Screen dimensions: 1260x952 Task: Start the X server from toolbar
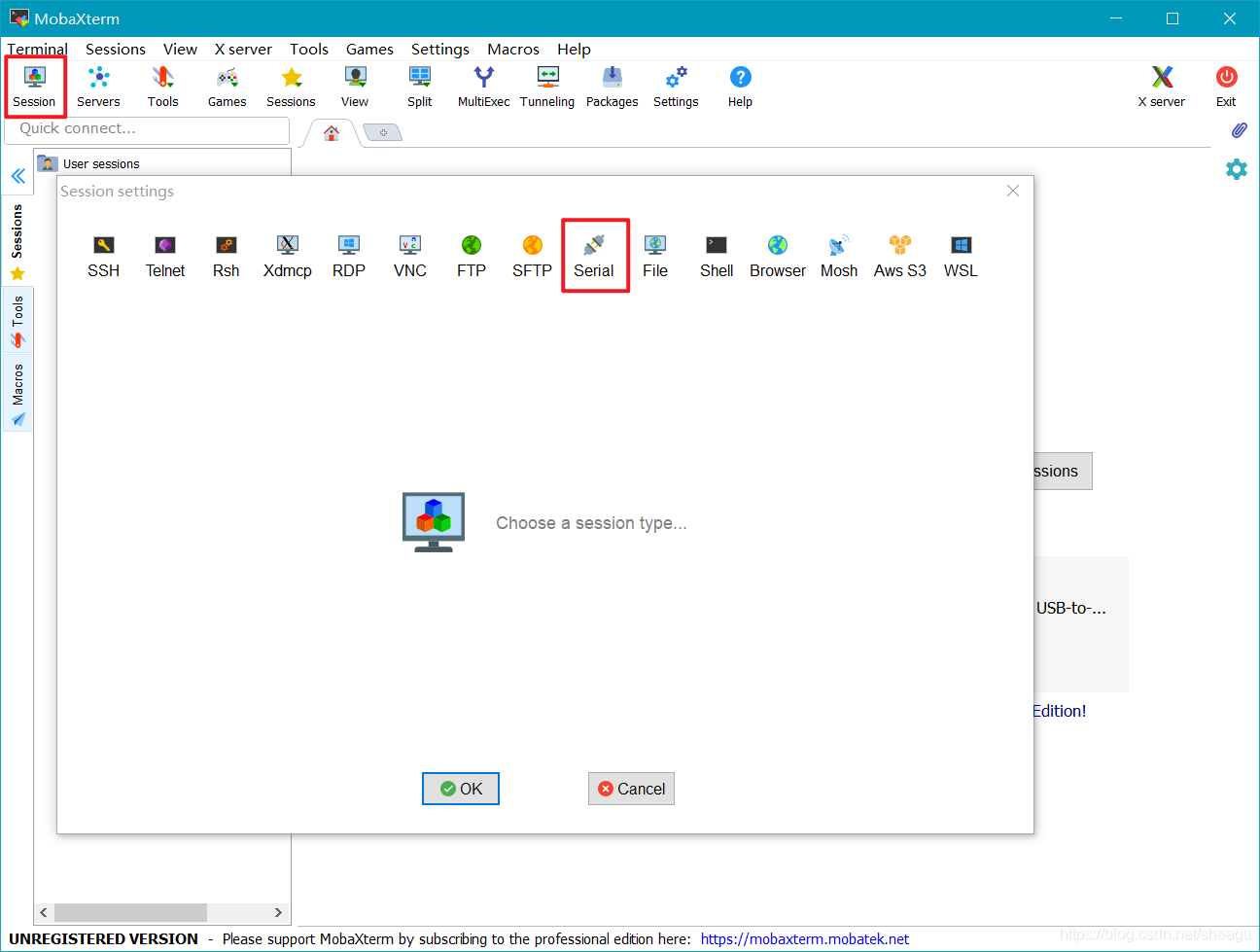pos(1162,87)
